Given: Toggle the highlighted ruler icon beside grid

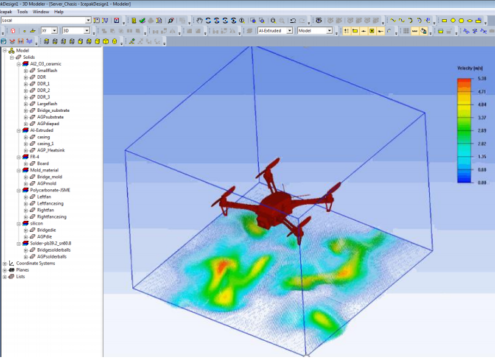Looking at the screenshot, I should (415, 31).
